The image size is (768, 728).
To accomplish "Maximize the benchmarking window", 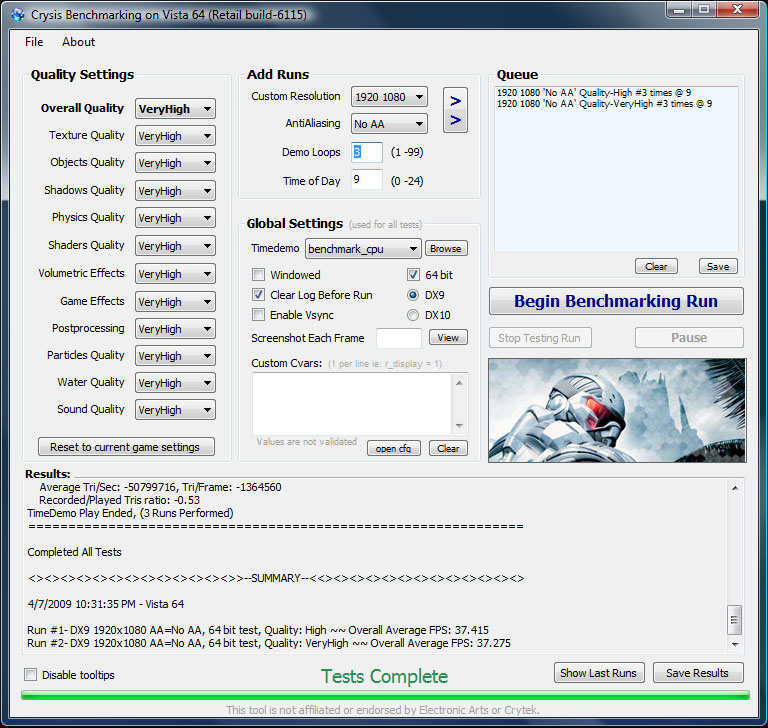I will pos(704,10).
